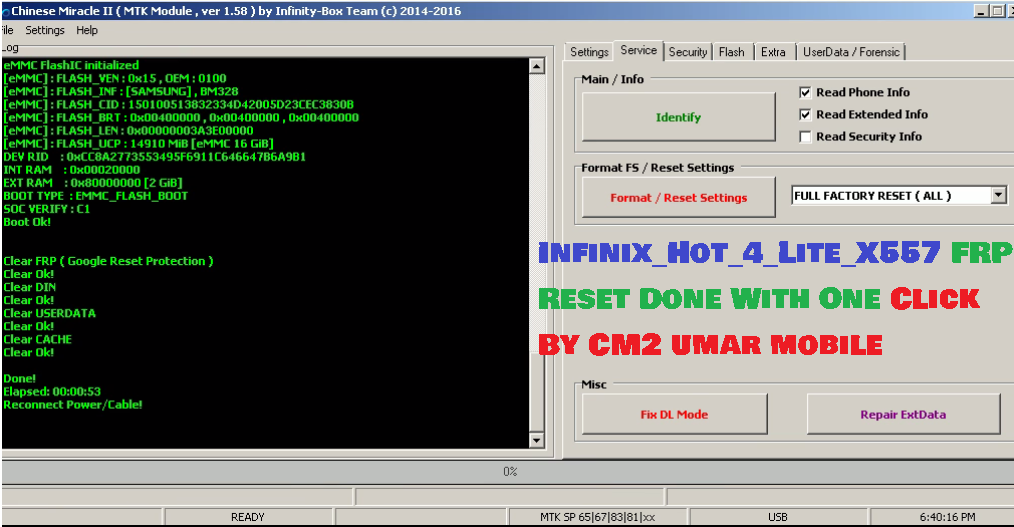Minimize the Chinese Miracle II window

pyautogui.click(x=981, y=11)
